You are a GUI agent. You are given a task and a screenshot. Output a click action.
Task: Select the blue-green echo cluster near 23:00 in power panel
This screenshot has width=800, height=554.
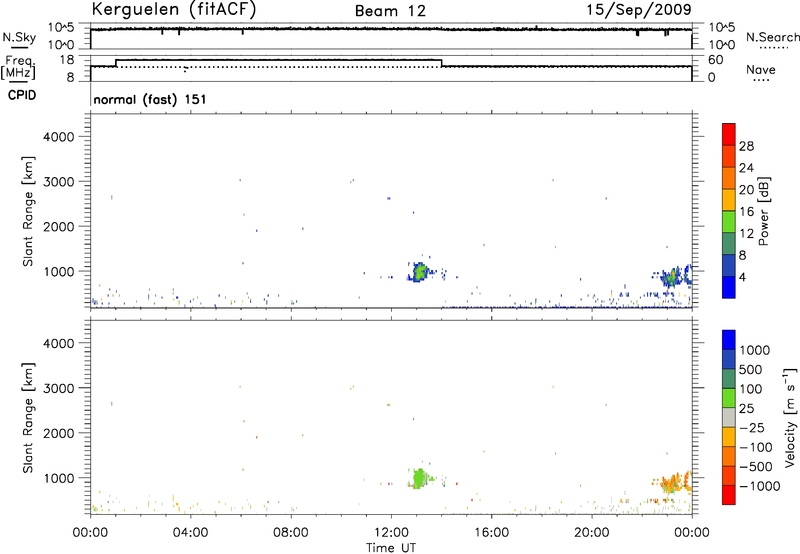[672, 276]
